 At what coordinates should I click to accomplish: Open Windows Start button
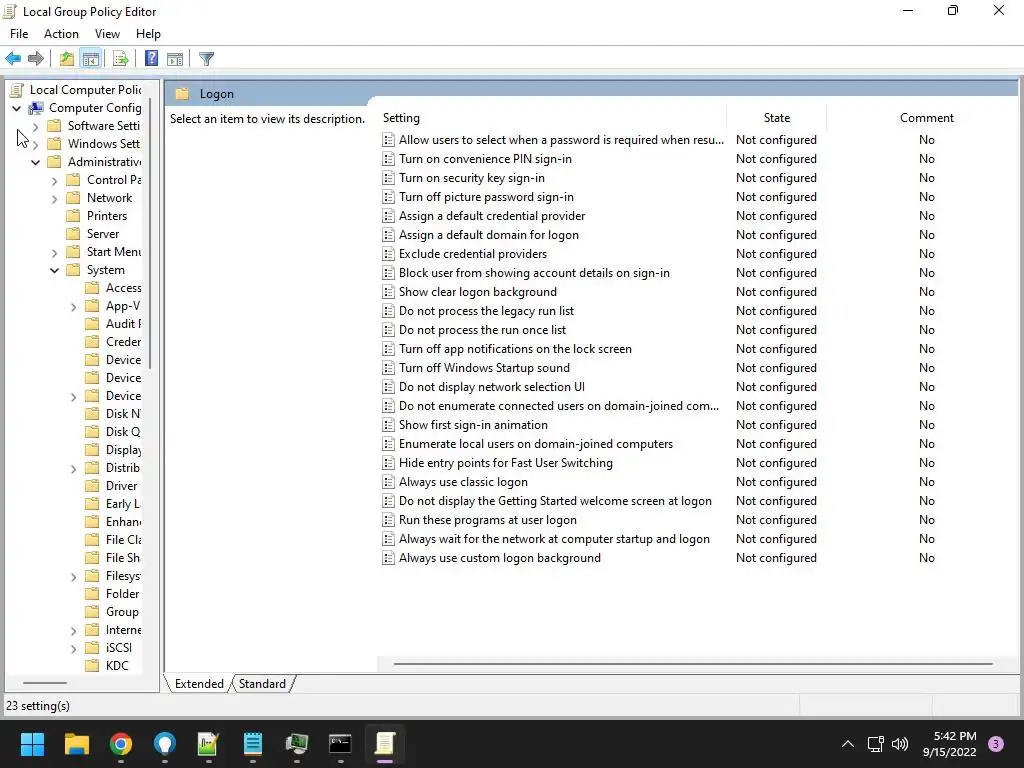coord(32,744)
